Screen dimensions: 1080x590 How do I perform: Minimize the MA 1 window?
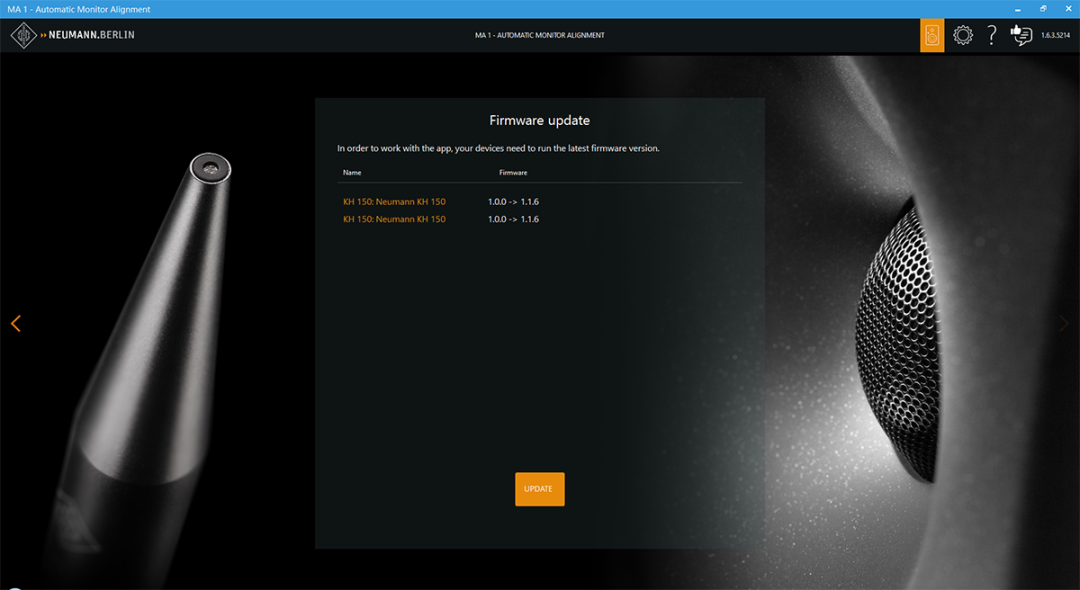[x=1017, y=9]
